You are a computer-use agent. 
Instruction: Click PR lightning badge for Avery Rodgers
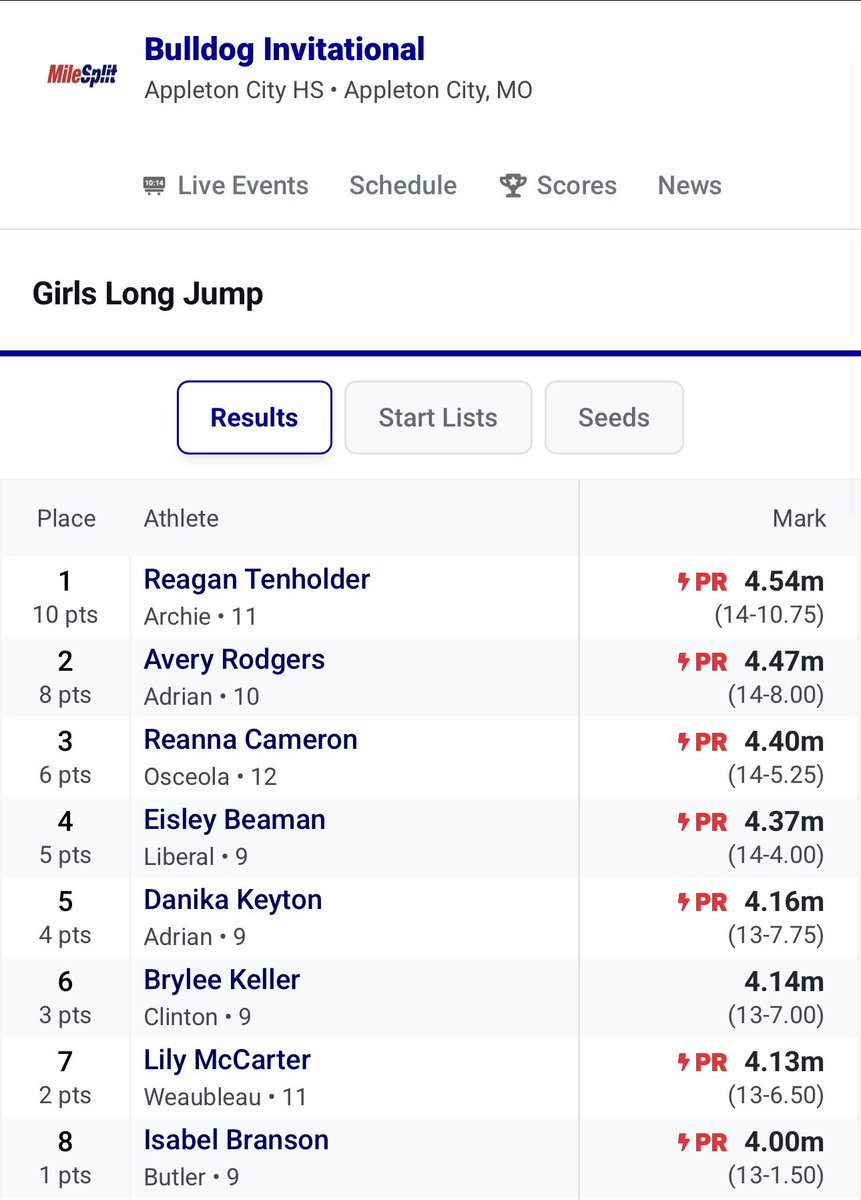coord(703,662)
